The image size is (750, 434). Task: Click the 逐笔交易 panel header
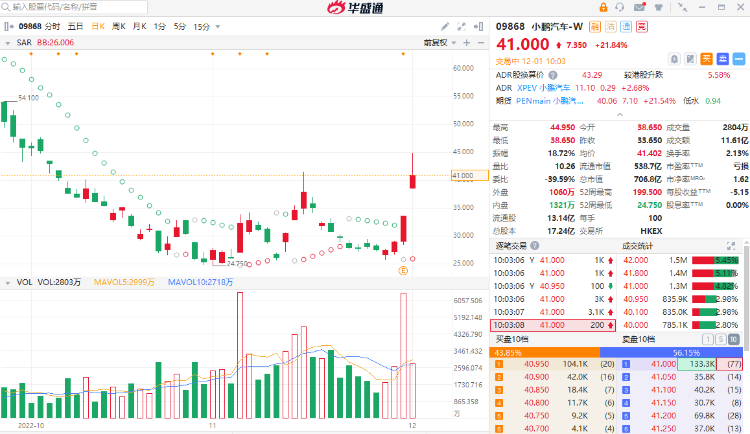[x=511, y=246]
